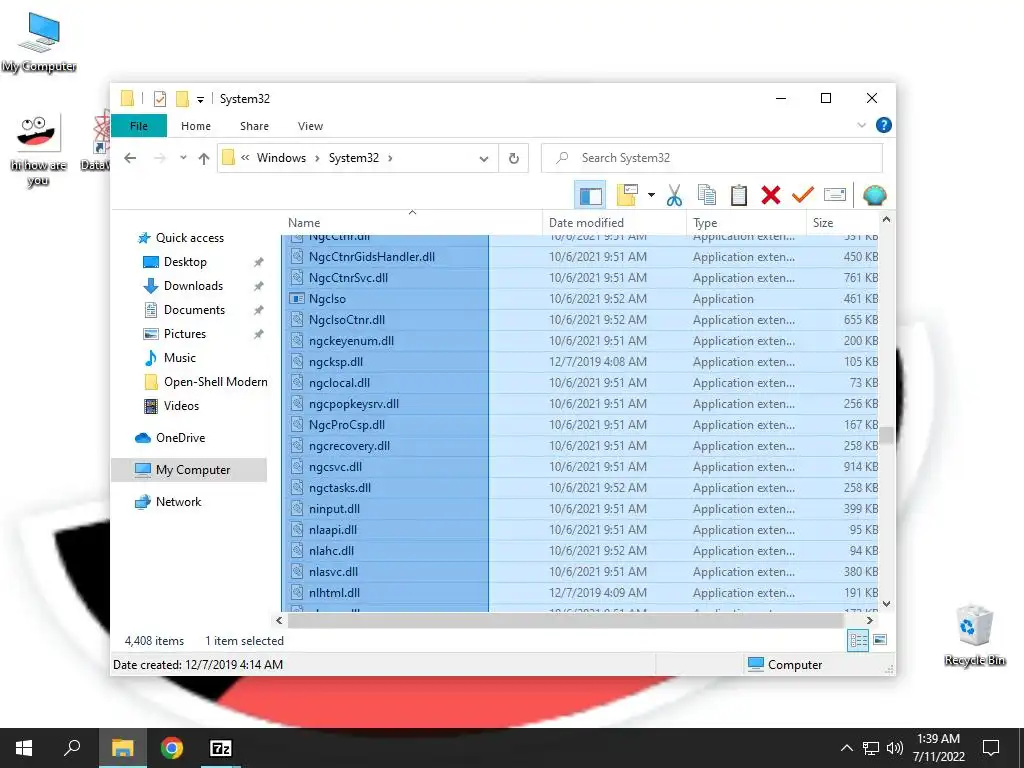Open the File ribbon tab
This screenshot has width=1024, height=768.
pos(138,126)
